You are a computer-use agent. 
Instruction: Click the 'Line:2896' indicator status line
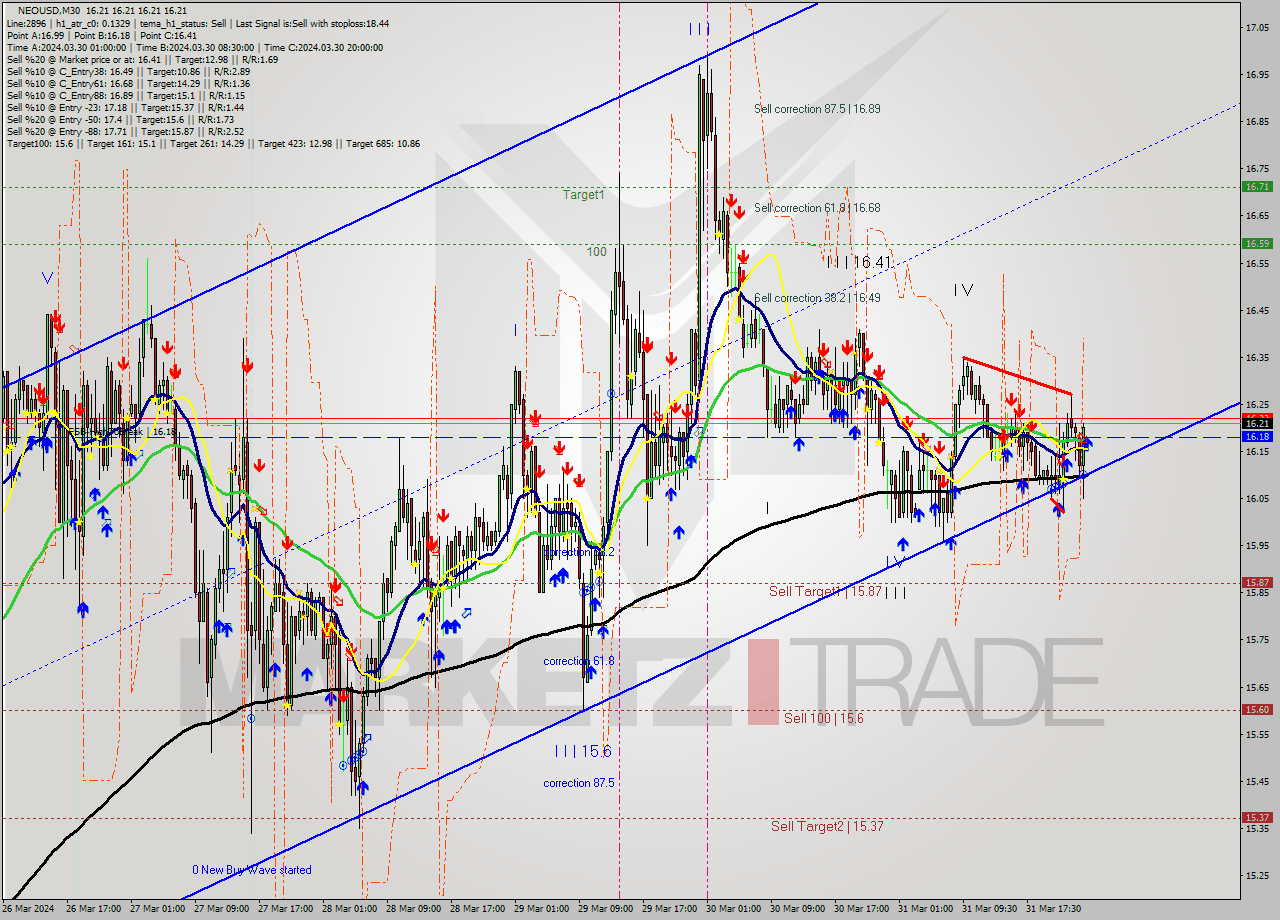198,23
